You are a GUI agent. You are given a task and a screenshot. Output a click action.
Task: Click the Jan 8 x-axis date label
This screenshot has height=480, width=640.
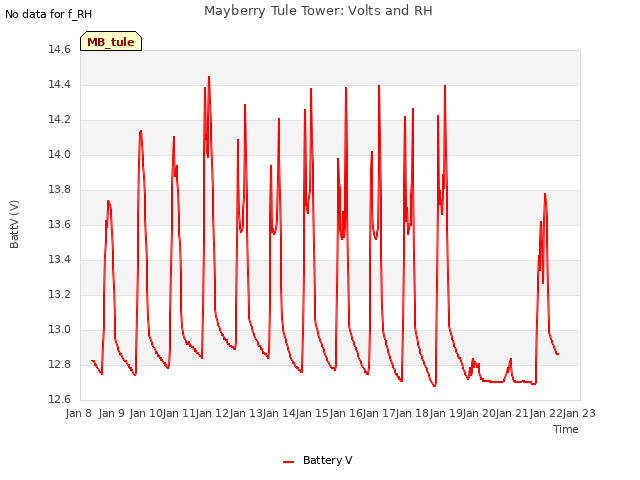coord(78,413)
